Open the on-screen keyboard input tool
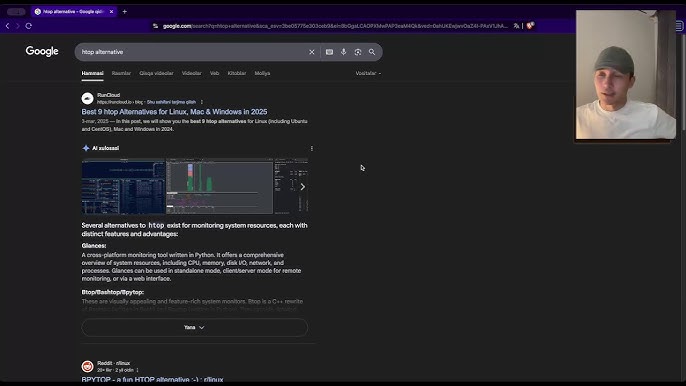The image size is (686, 386). click(x=329, y=52)
